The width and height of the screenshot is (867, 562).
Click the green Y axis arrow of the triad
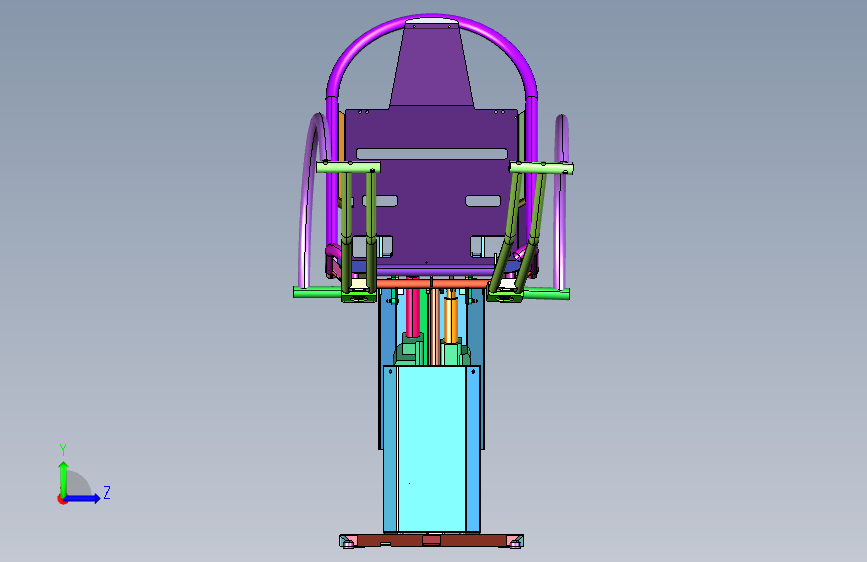point(64,478)
